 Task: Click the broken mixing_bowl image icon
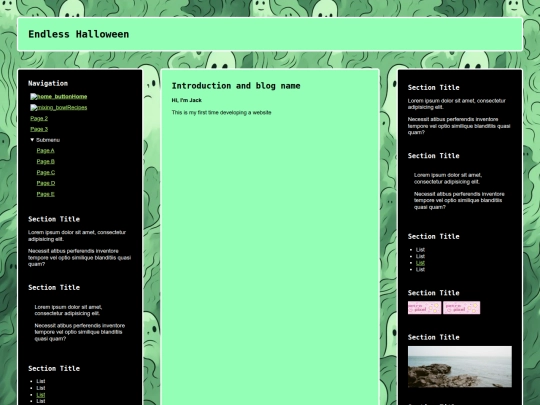34,108
